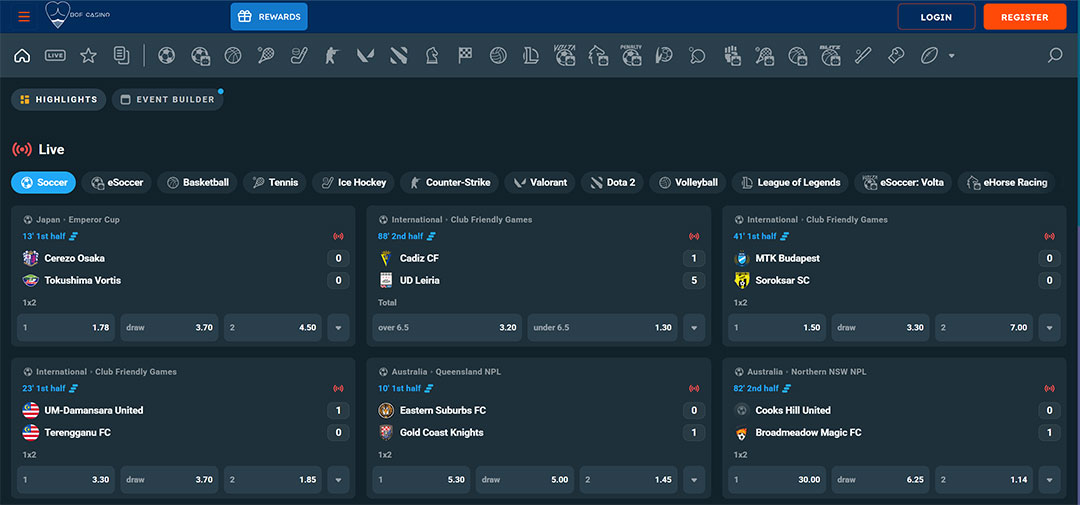Select eBasketball Blitz icon

coord(830,55)
